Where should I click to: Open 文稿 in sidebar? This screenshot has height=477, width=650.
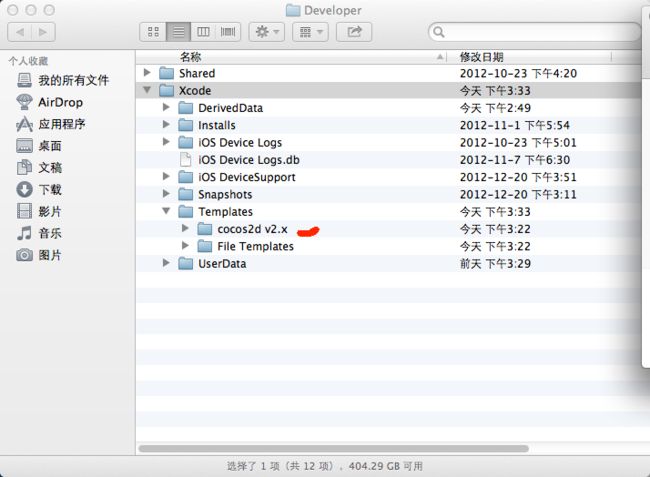pos(39,167)
